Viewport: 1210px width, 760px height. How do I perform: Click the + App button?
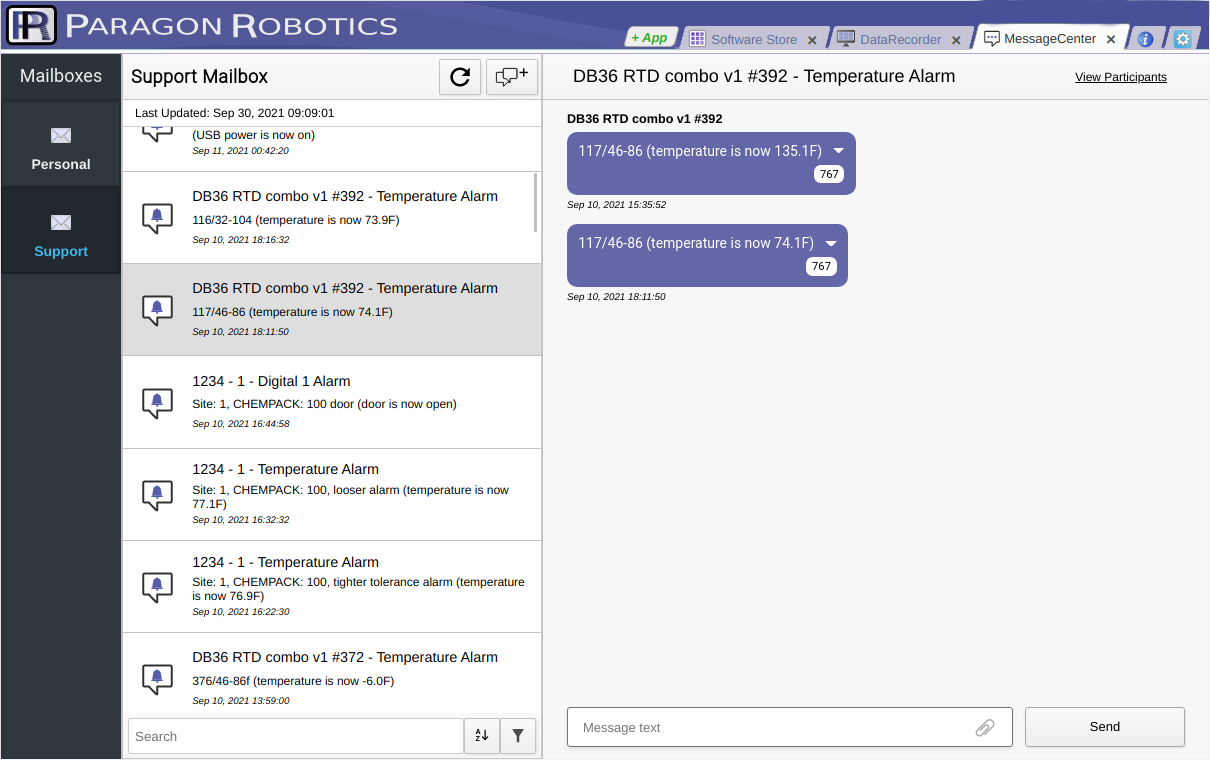[650, 37]
